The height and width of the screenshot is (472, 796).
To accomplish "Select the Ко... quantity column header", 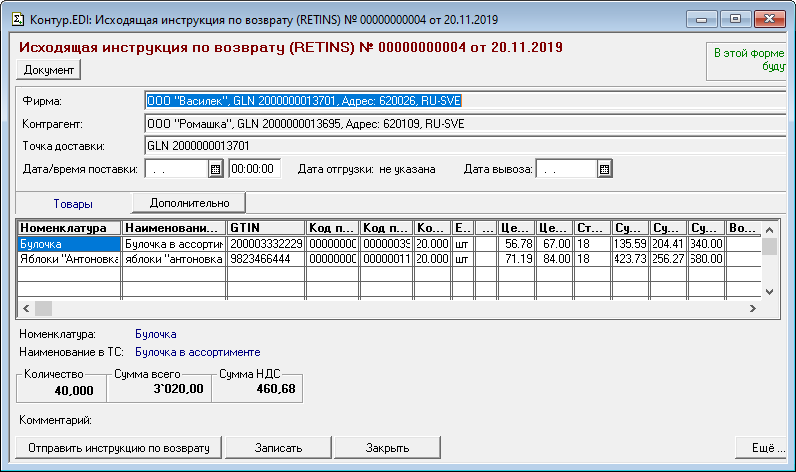I will 432,228.
